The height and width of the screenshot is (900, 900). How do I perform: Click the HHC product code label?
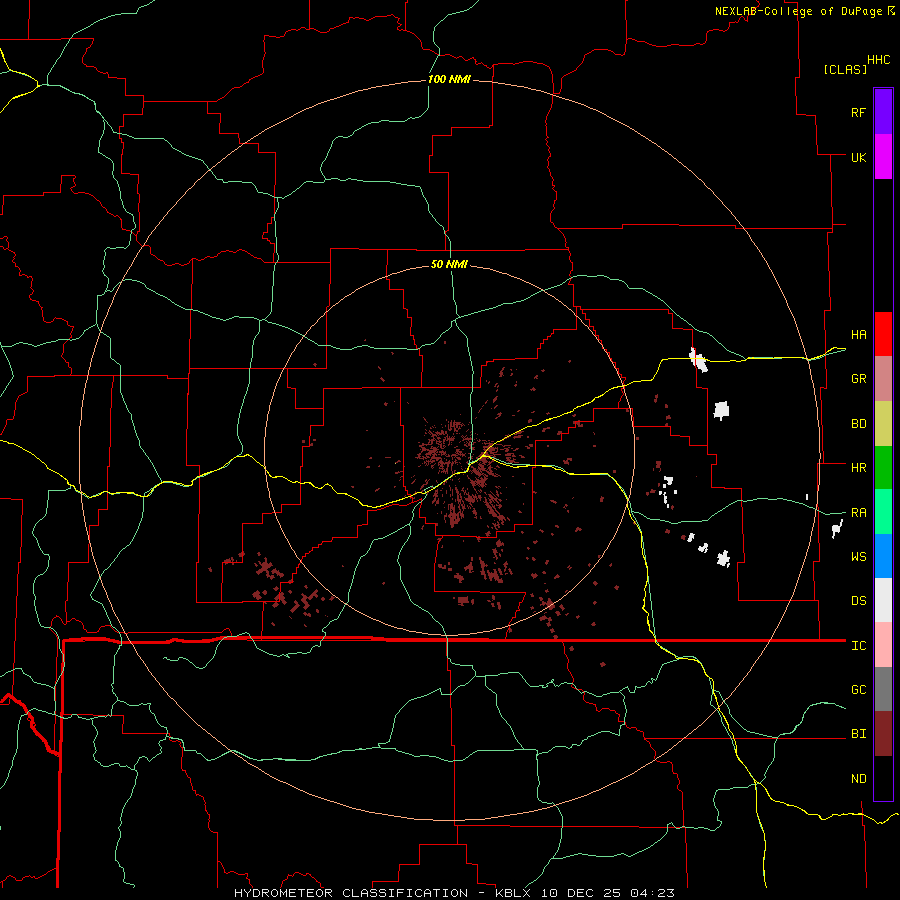pos(878,60)
